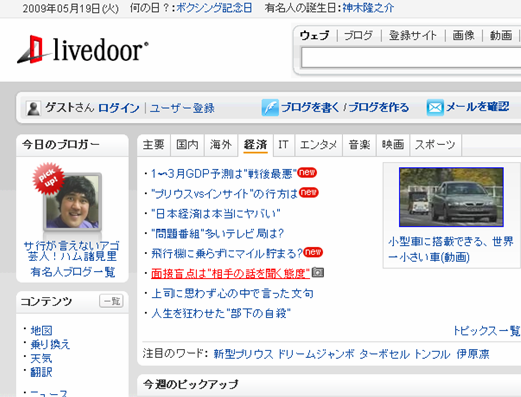Select the ブログ search tab
The image size is (521, 397).
click(x=358, y=35)
